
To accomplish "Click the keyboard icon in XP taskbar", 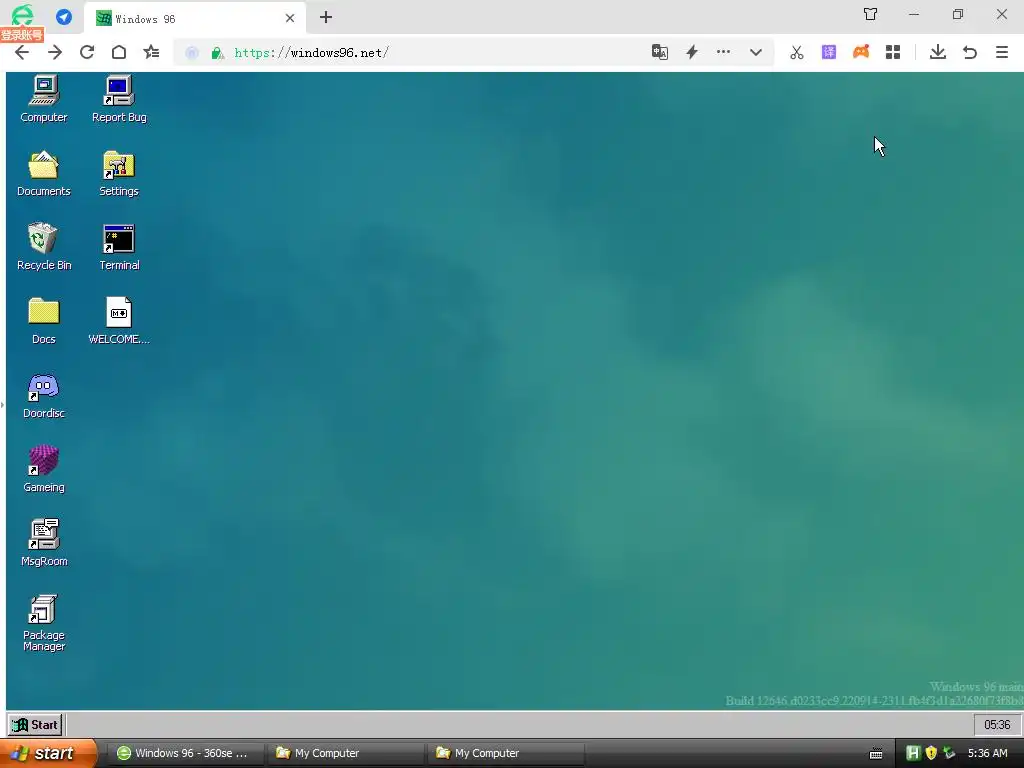I will [876, 754].
